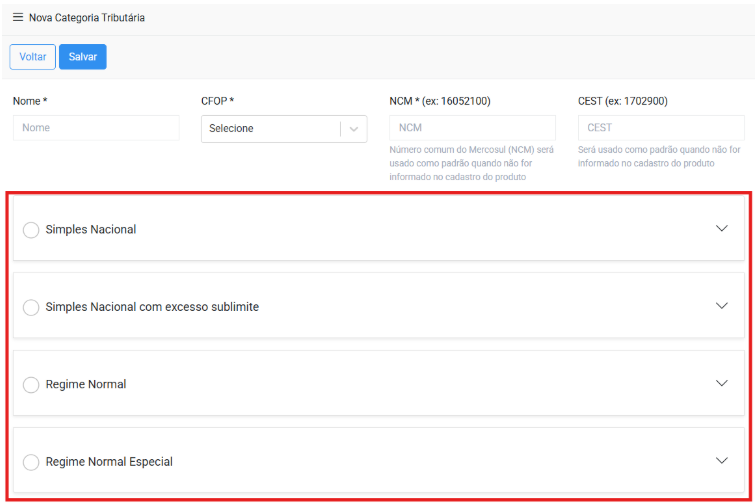
Task: Choose the Regime Normal Especial radio button
Action: [31, 462]
